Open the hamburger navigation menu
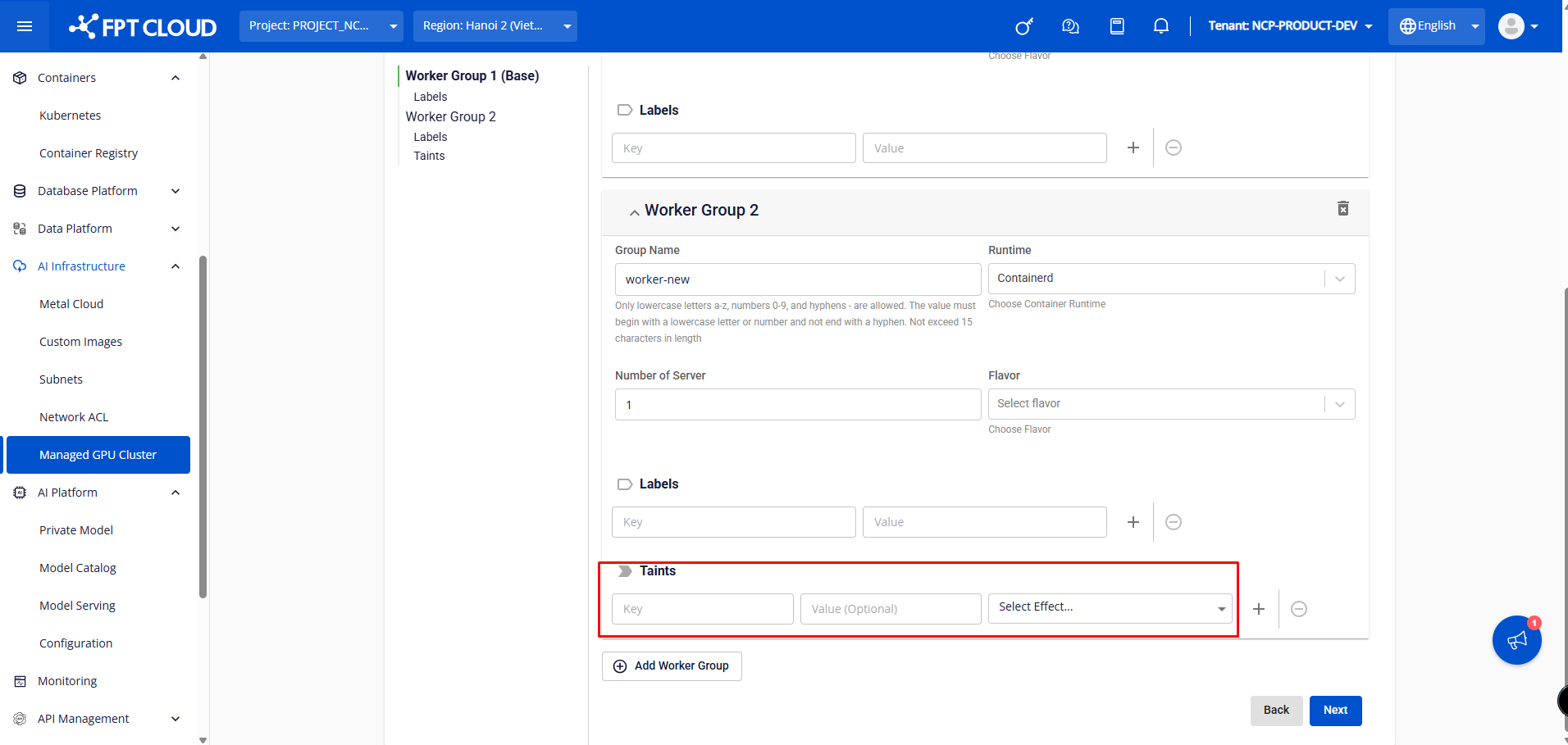Viewport: 1568px width, 745px height. point(25,26)
